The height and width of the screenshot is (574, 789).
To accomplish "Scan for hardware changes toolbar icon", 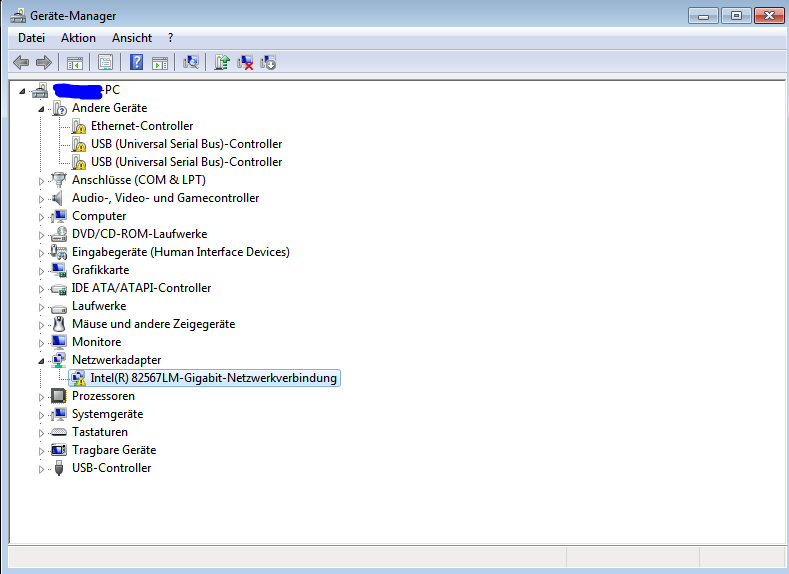I will coord(191,62).
